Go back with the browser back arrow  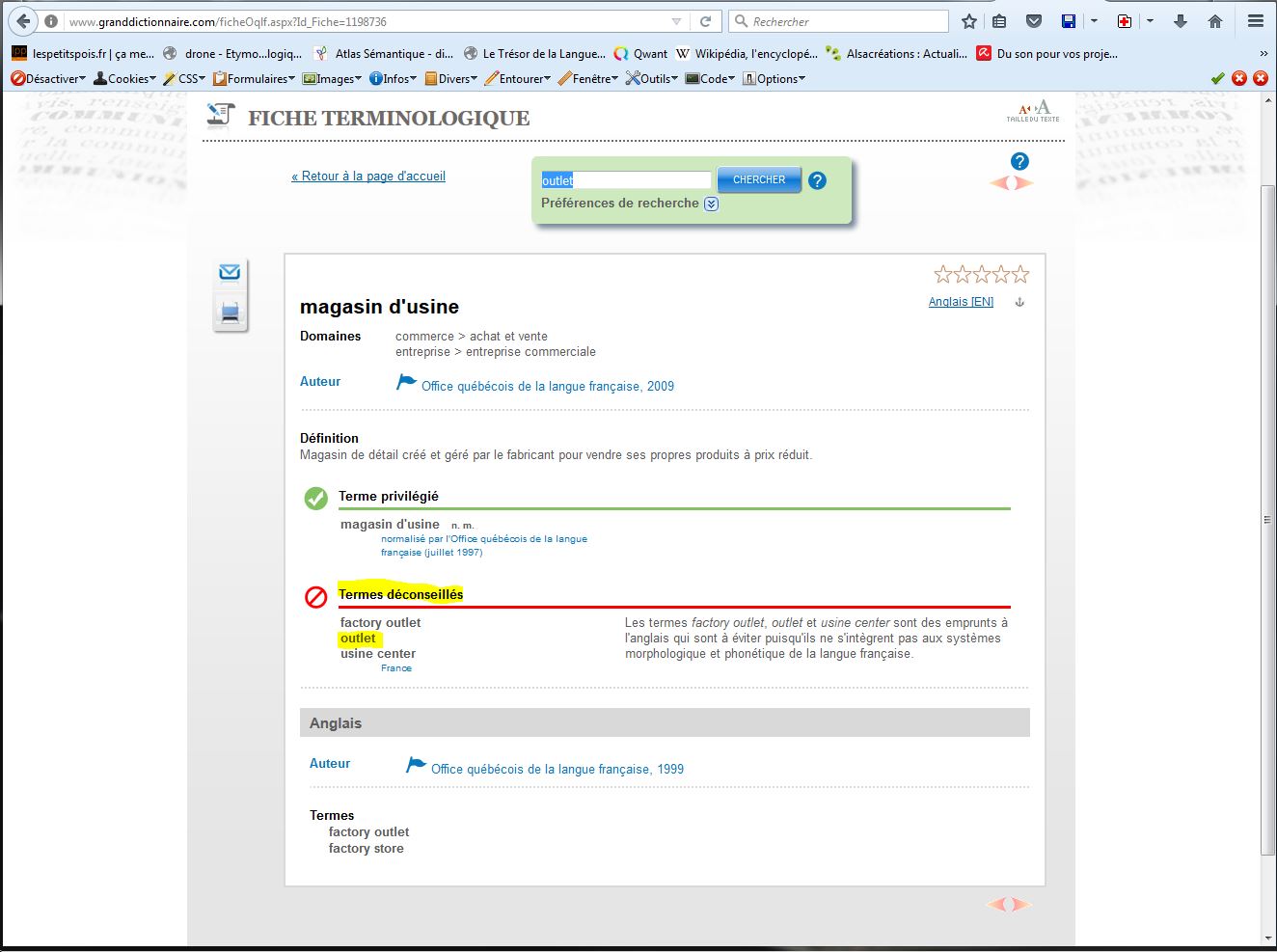point(23,21)
